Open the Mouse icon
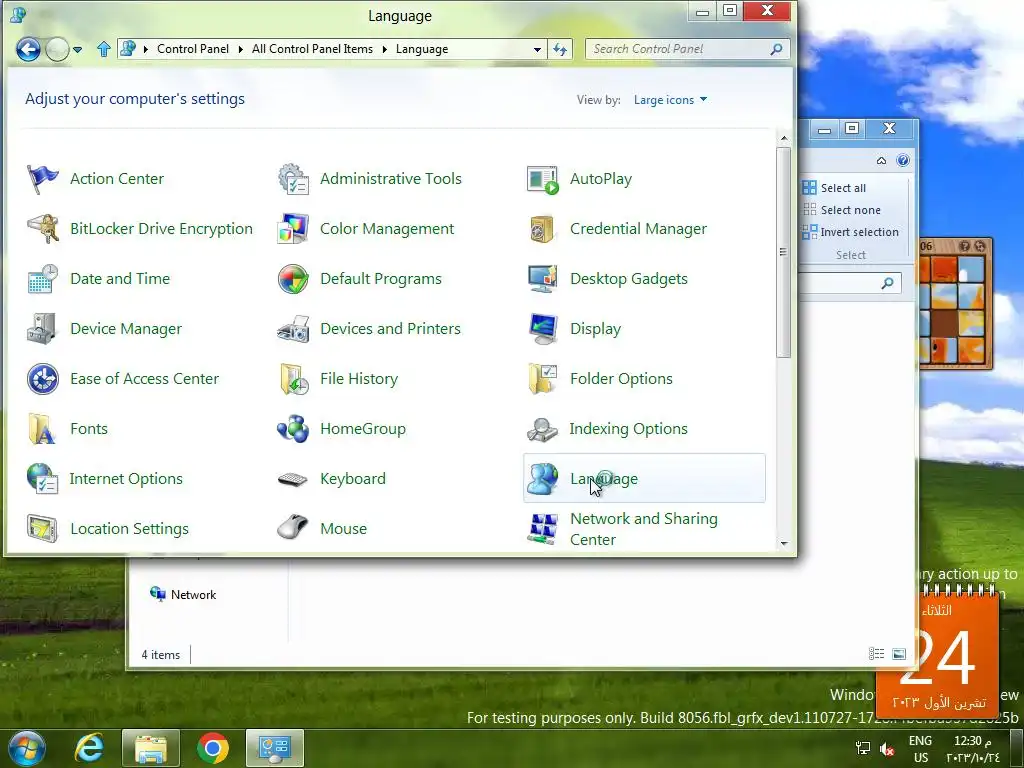Viewport: 1024px width, 768px height. coord(293,528)
